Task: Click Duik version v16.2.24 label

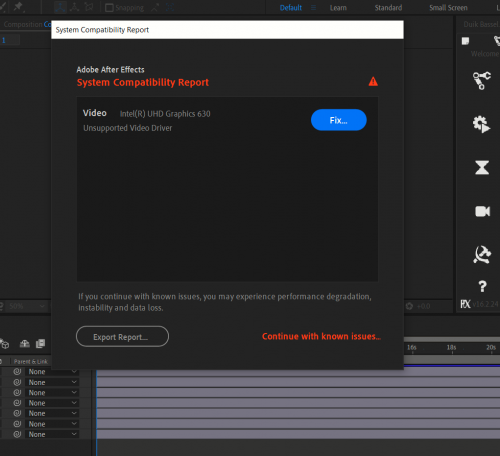Action: 486,304
